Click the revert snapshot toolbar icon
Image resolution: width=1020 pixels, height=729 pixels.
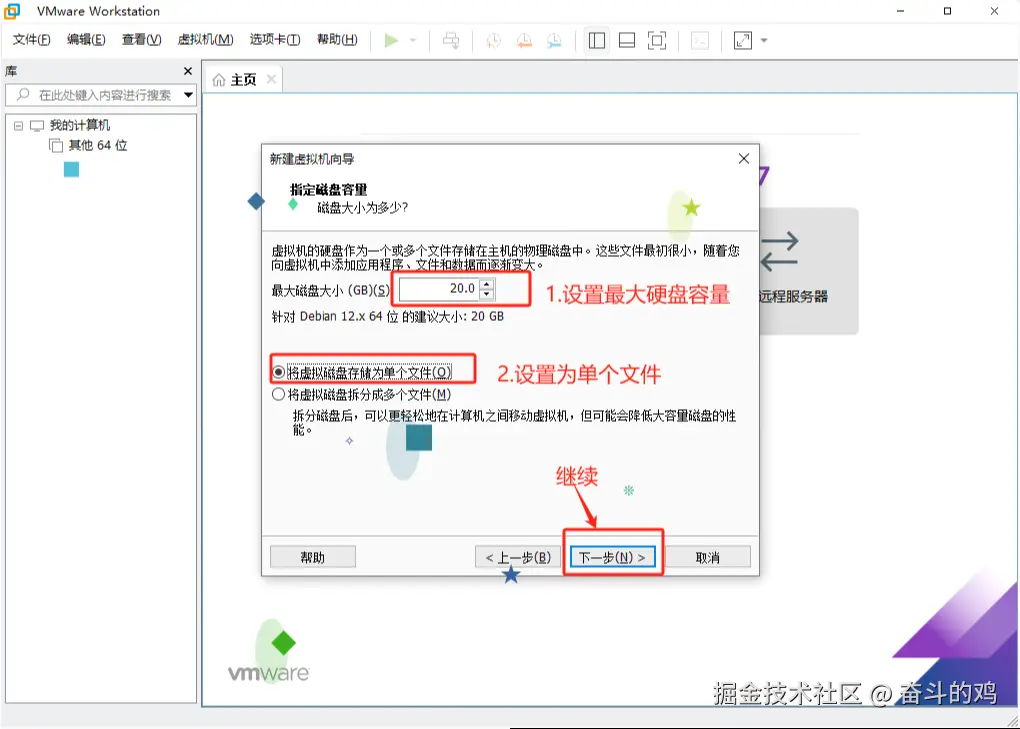[524, 40]
